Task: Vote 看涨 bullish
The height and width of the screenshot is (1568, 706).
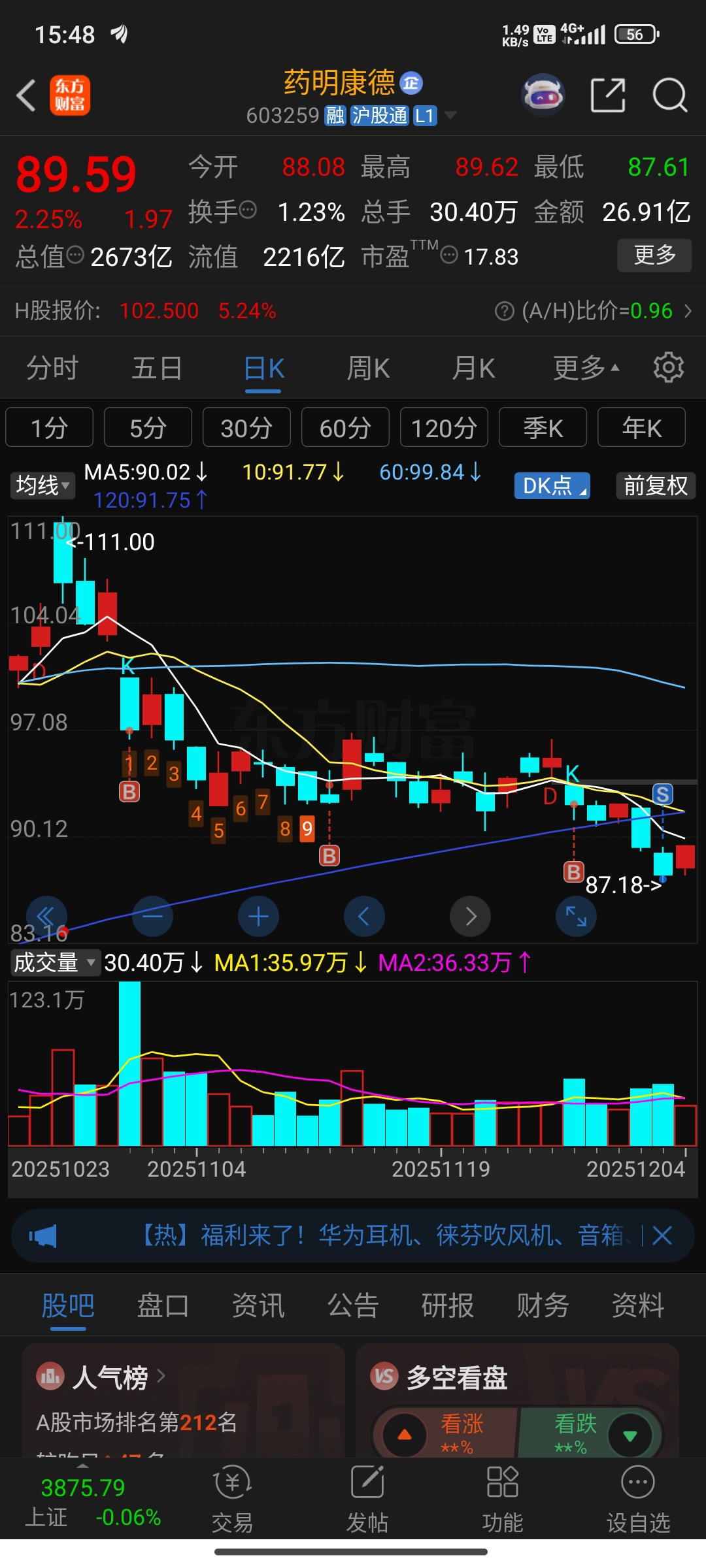Action: pyautogui.click(x=445, y=1435)
